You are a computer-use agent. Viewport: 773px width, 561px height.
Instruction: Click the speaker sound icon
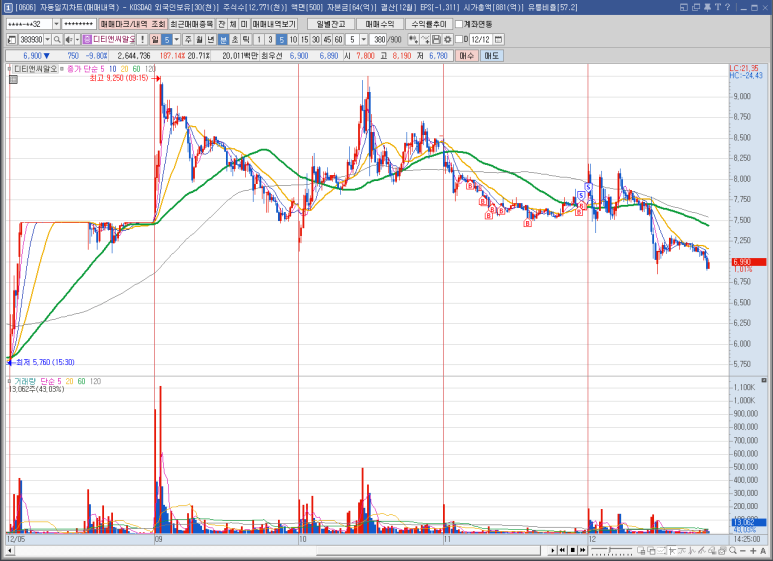69,39
